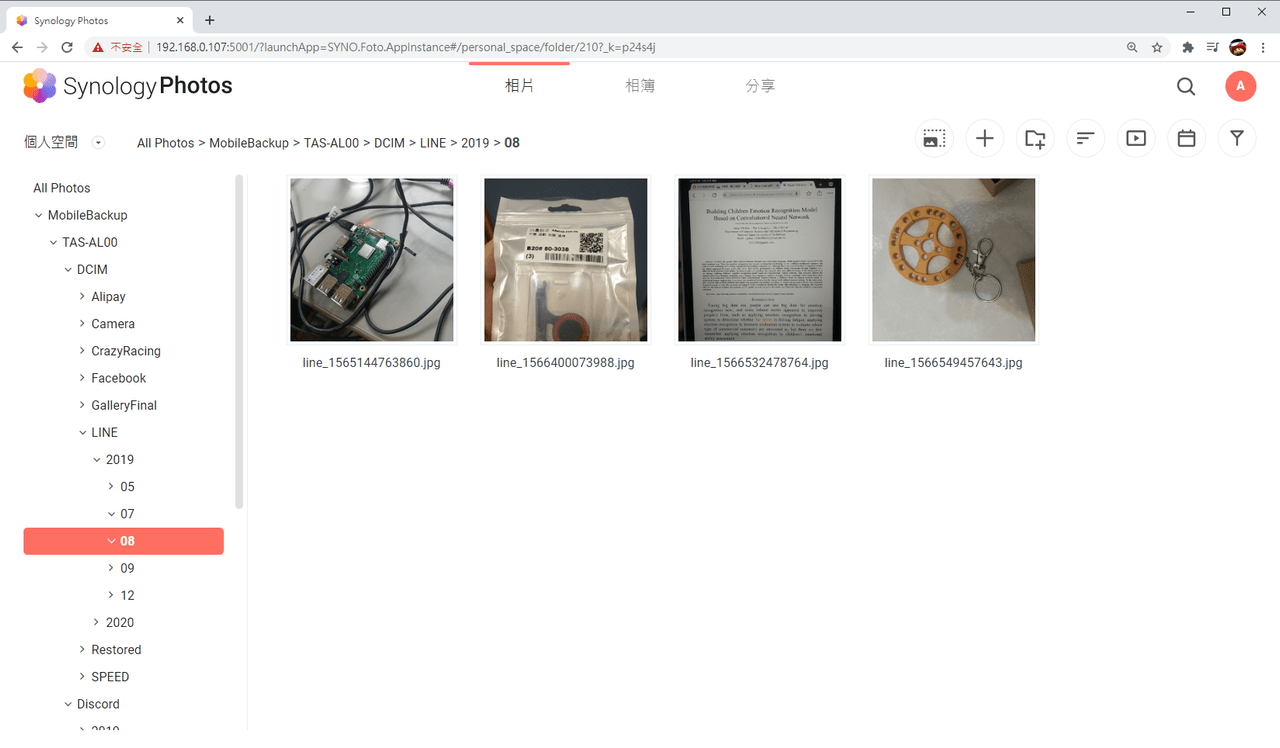Bookmark page with star icon
Image resolution: width=1280 pixels, height=748 pixels.
pos(1157,47)
